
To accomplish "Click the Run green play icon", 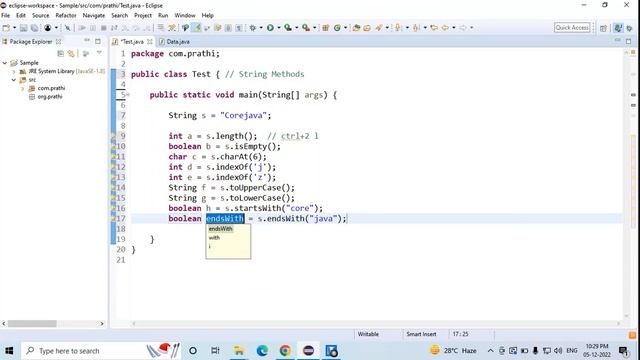I will [x=270, y=28].
